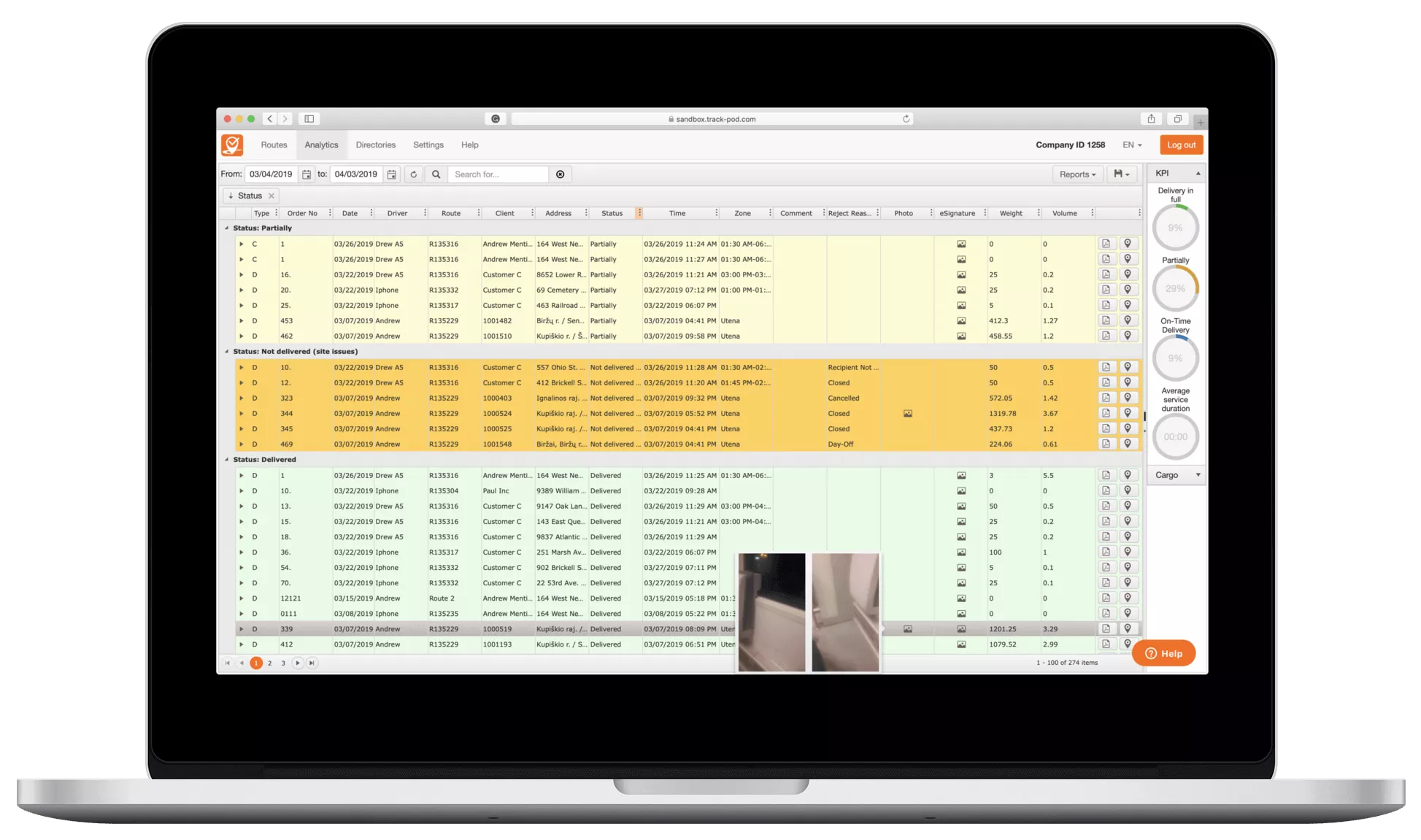Sort by Order No column header
The image size is (1421, 840).
[302, 213]
